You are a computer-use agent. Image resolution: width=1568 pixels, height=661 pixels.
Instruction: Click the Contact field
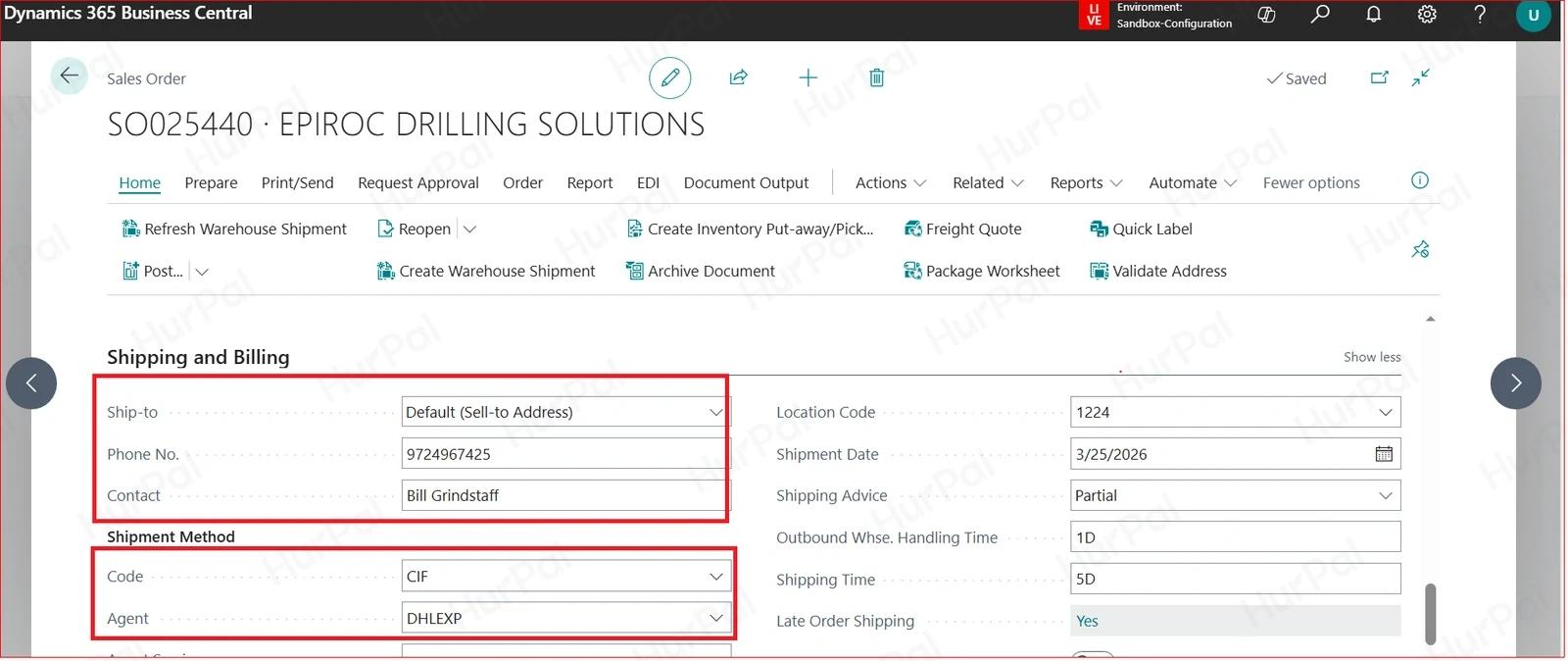(x=566, y=495)
